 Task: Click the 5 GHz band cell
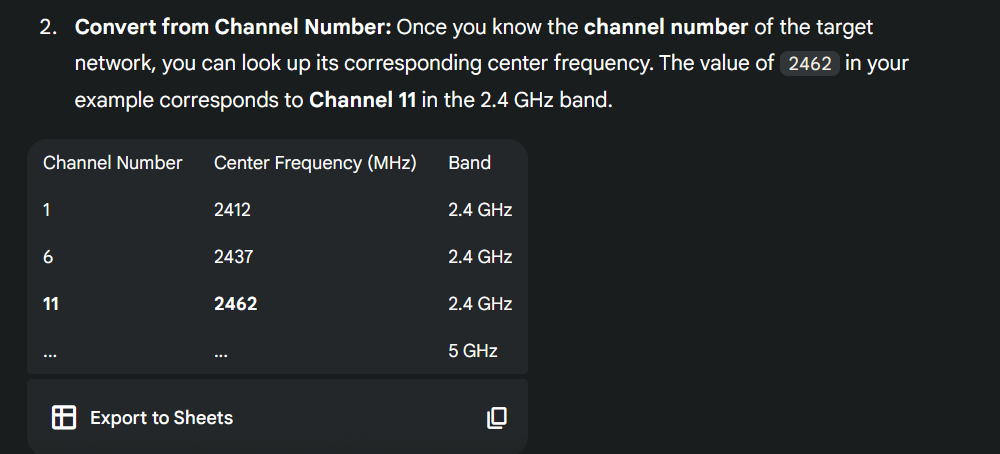click(x=472, y=351)
